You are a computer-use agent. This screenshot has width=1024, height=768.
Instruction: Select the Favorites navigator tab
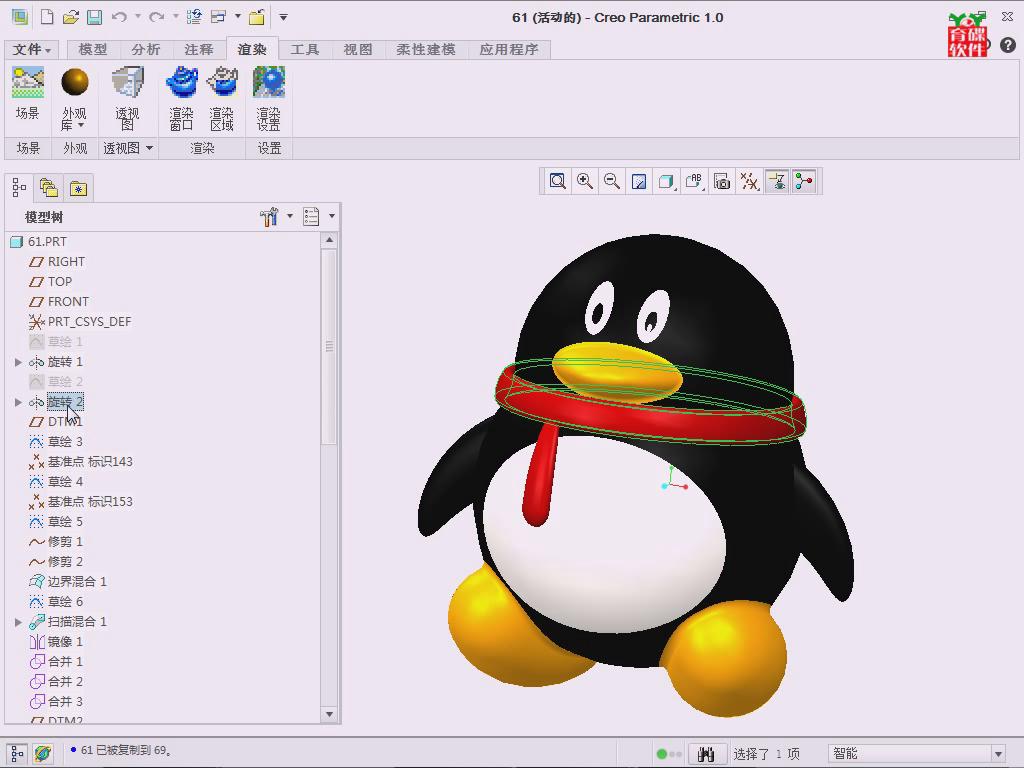(x=78, y=189)
